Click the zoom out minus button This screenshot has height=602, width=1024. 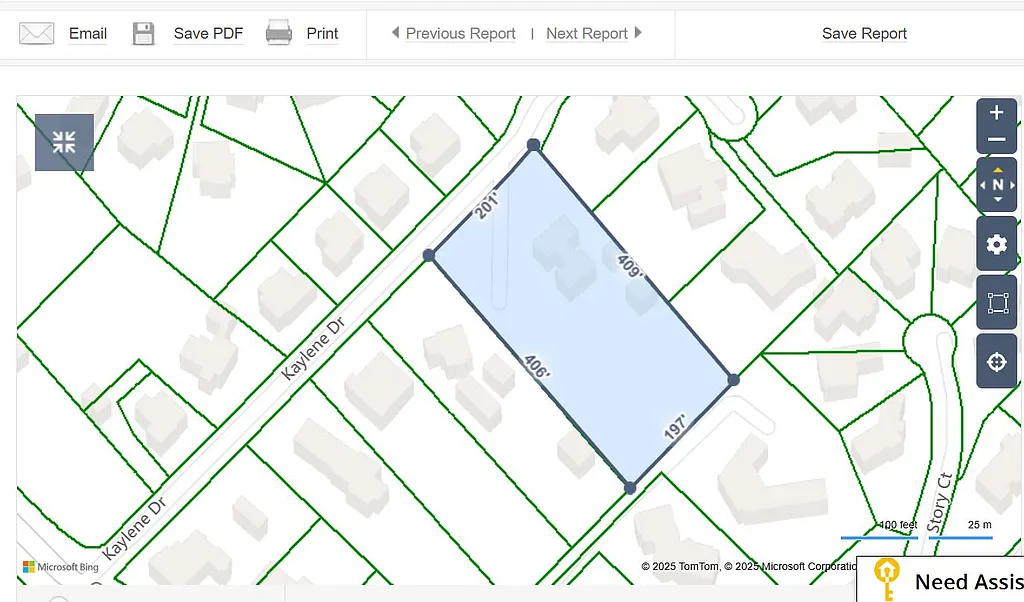coord(996,140)
